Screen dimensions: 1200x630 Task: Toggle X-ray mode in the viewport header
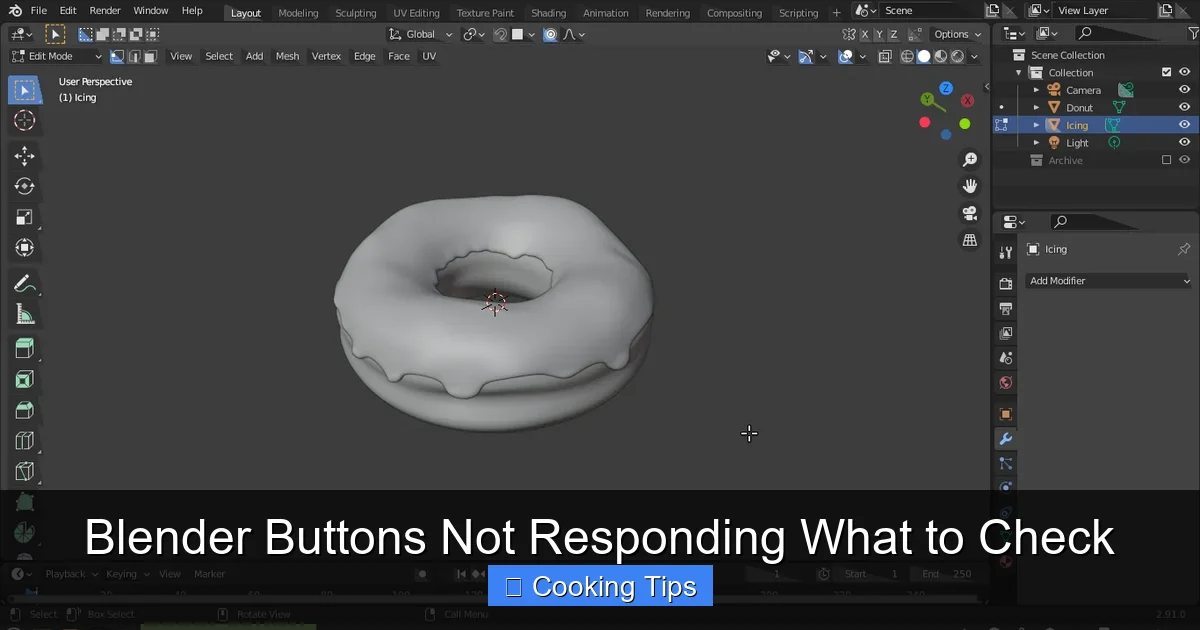tap(885, 56)
